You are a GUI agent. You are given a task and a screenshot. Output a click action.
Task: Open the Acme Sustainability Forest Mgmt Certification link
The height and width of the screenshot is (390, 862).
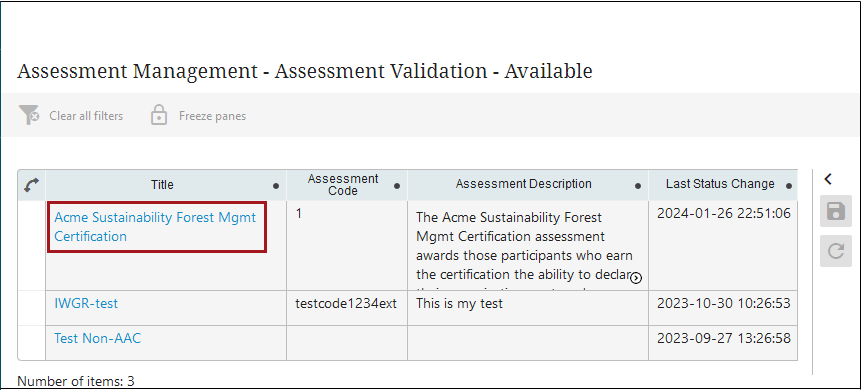[155, 227]
